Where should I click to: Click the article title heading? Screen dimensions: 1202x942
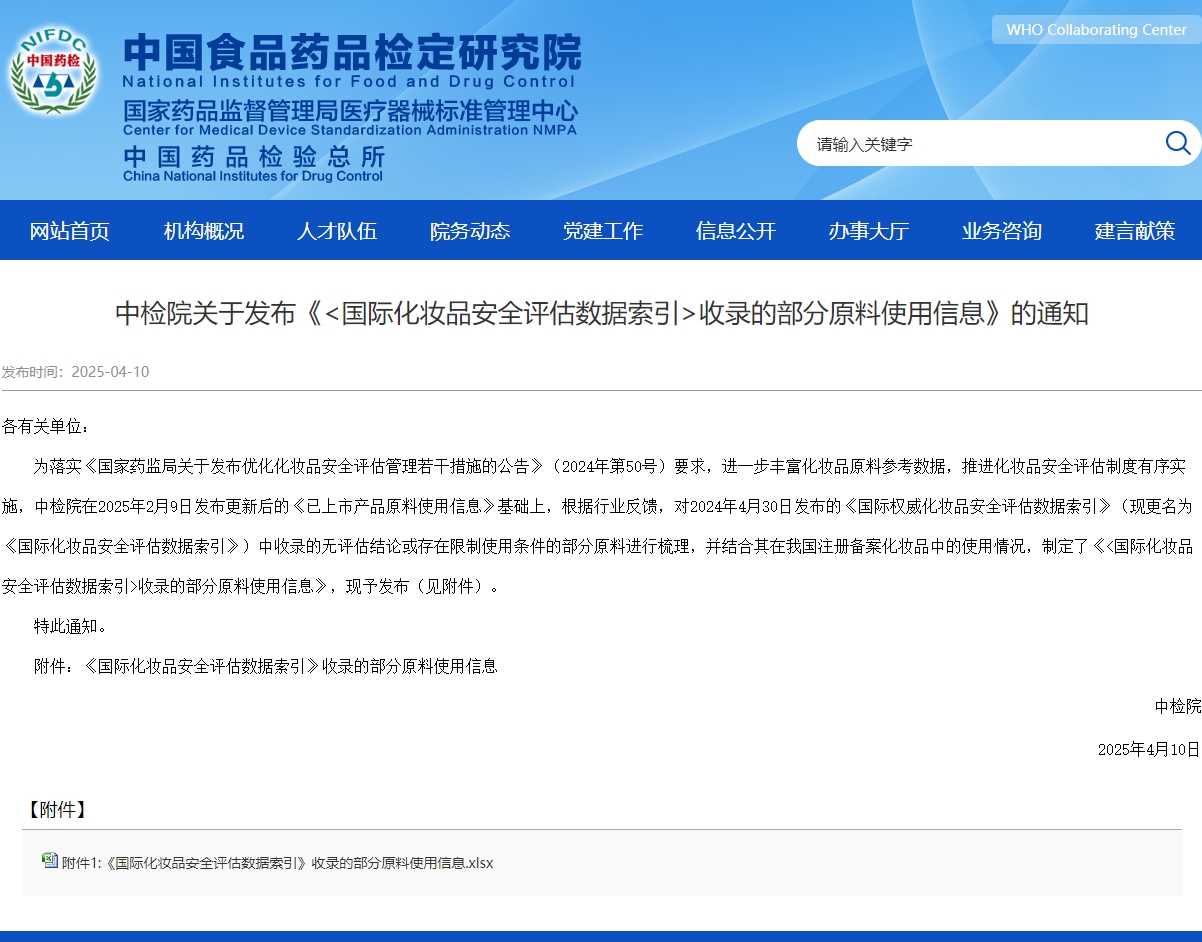coord(601,314)
